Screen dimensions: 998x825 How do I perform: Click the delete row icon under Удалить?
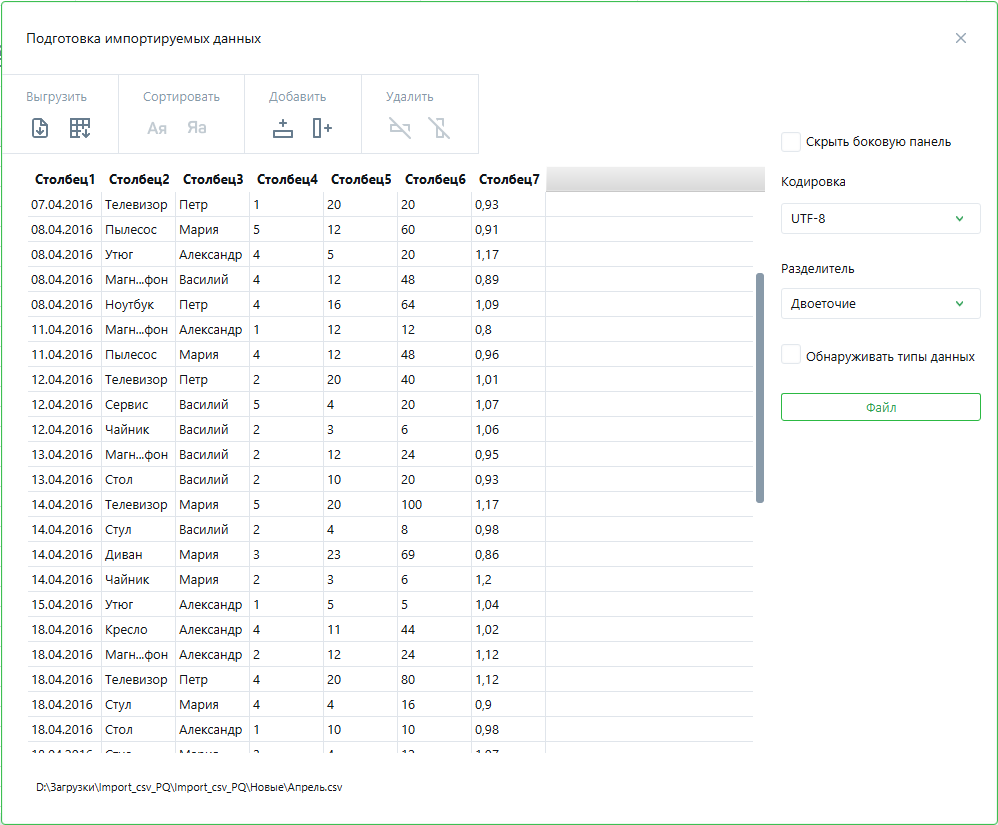pos(400,128)
